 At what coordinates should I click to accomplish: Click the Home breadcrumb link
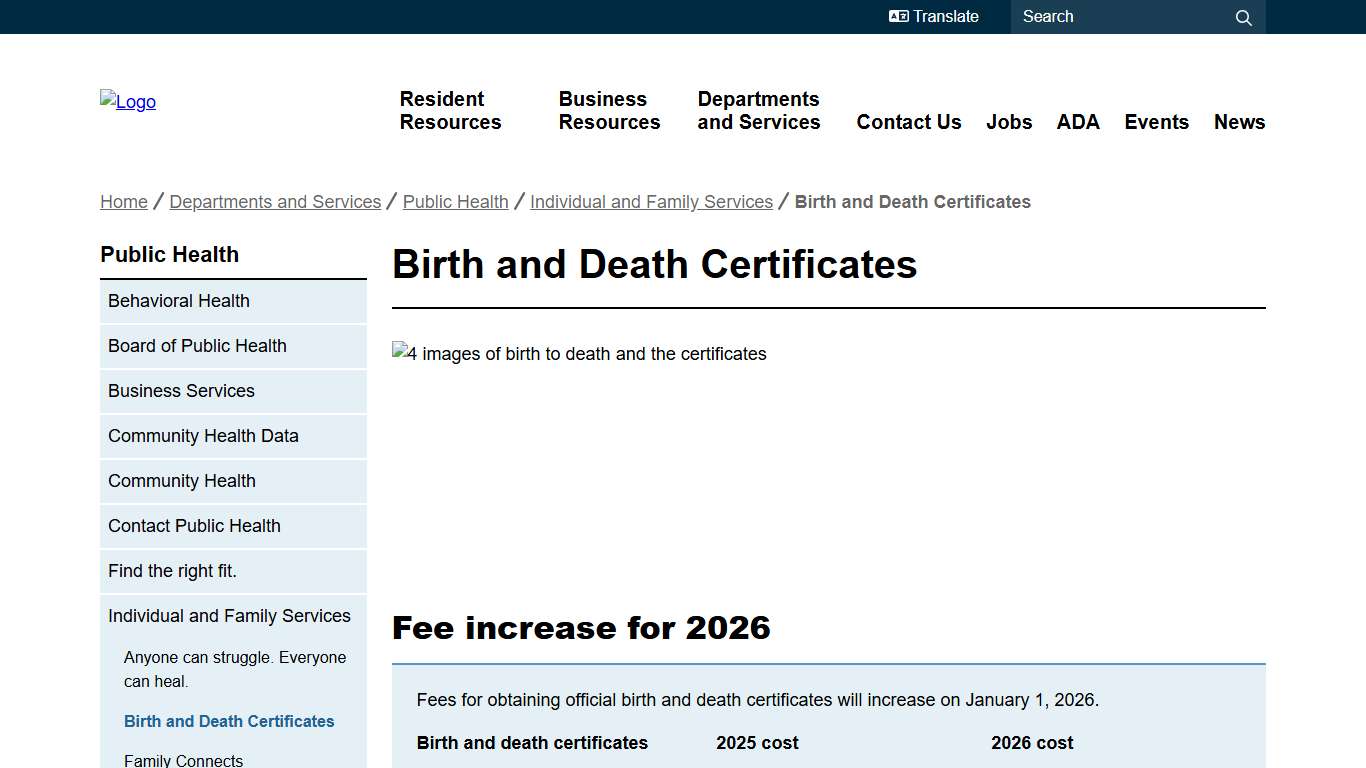(123, 201)
